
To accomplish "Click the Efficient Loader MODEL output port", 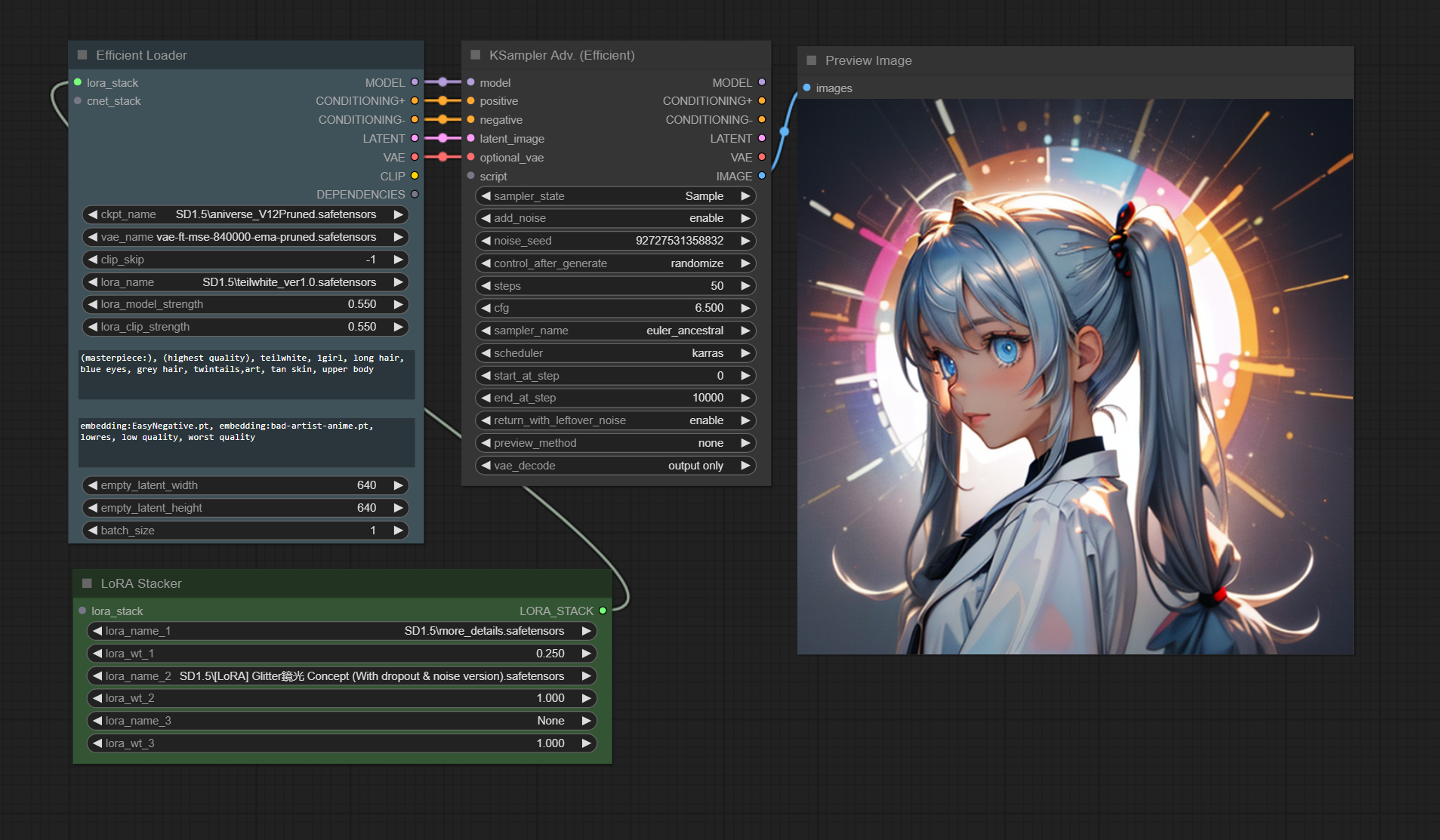I will pyautogui.click(x=415, y=82).
